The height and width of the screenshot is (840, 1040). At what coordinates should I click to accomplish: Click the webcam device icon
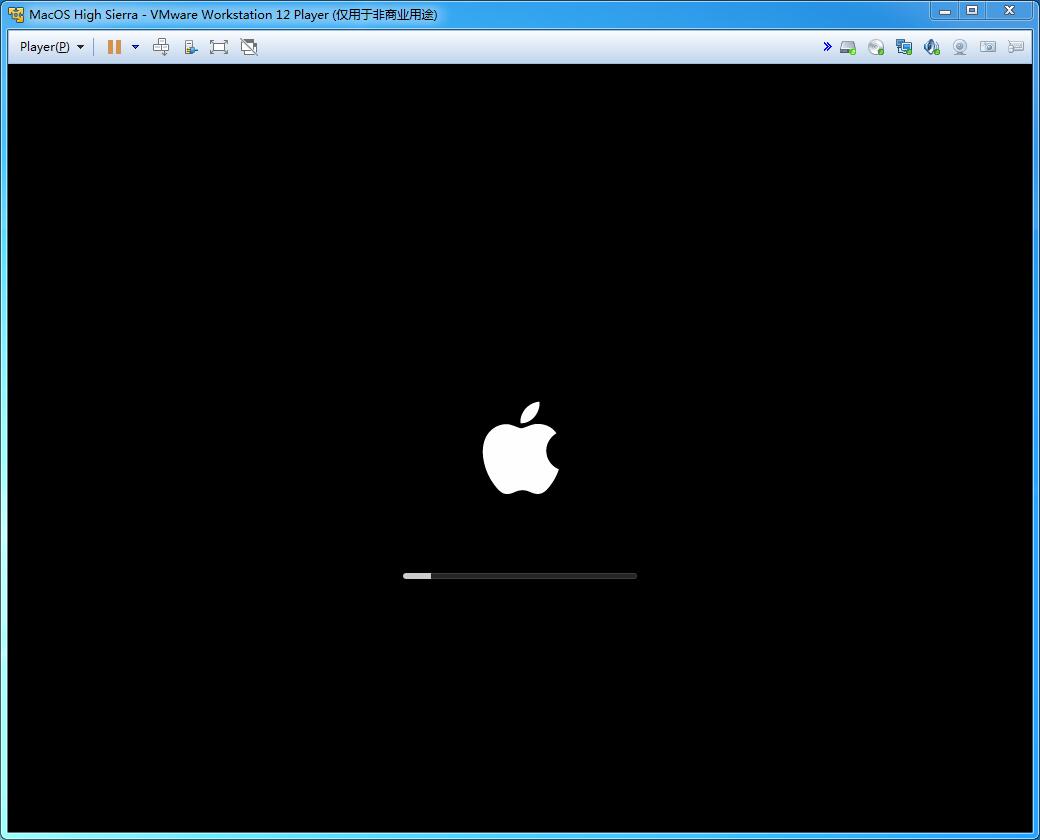point(960,47)
